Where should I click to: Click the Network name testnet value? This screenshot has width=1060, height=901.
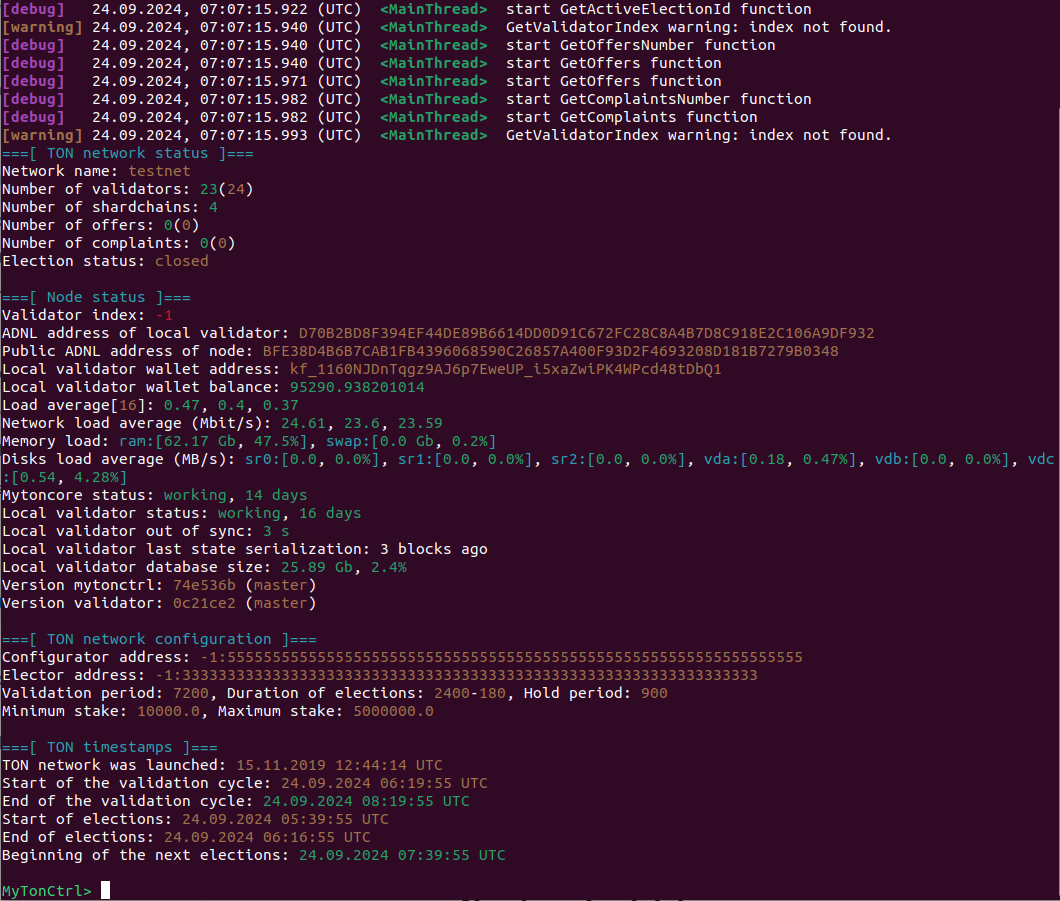tap(160, 171)
